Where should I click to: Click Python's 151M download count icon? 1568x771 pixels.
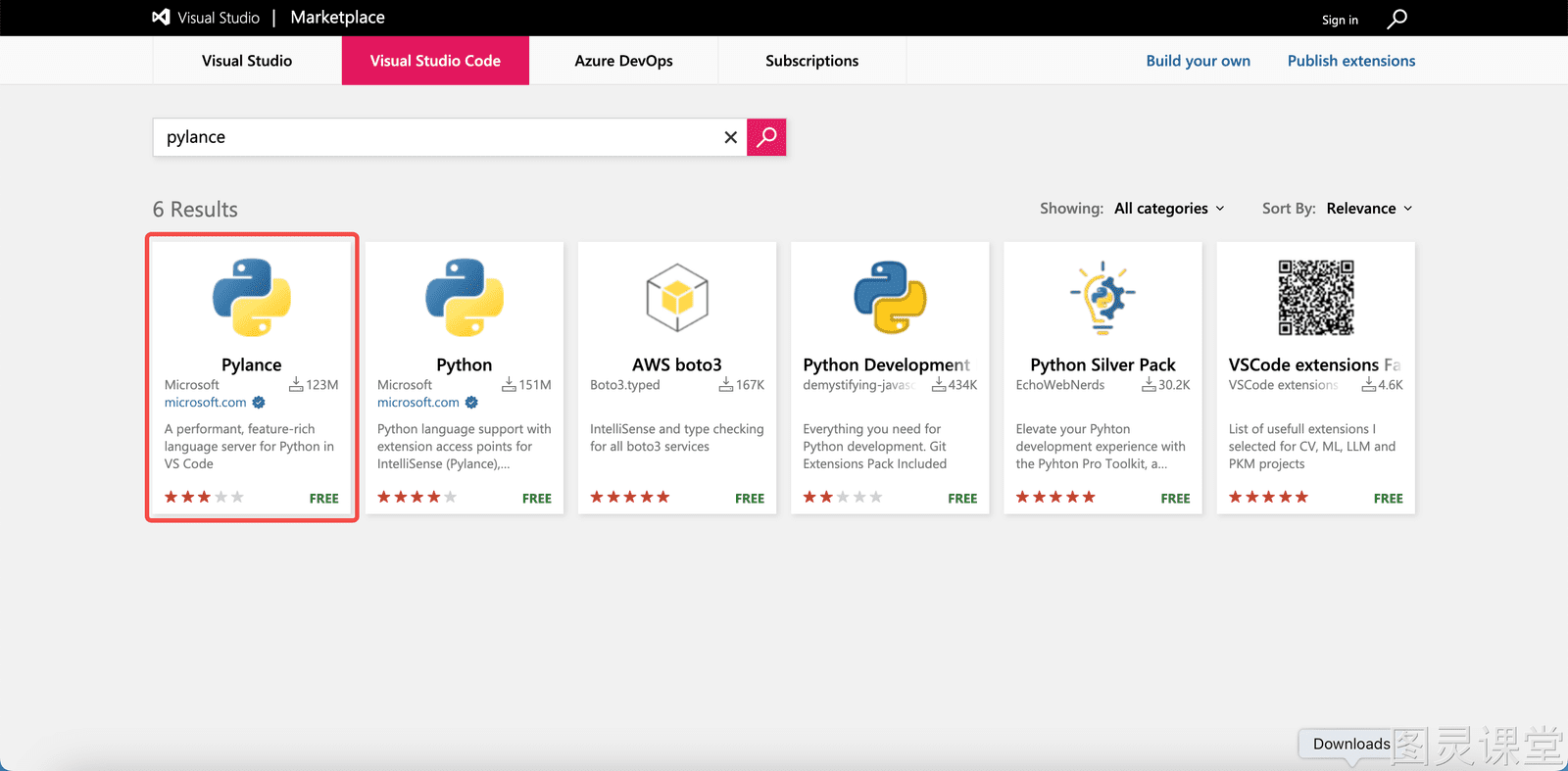click(509, 385)
